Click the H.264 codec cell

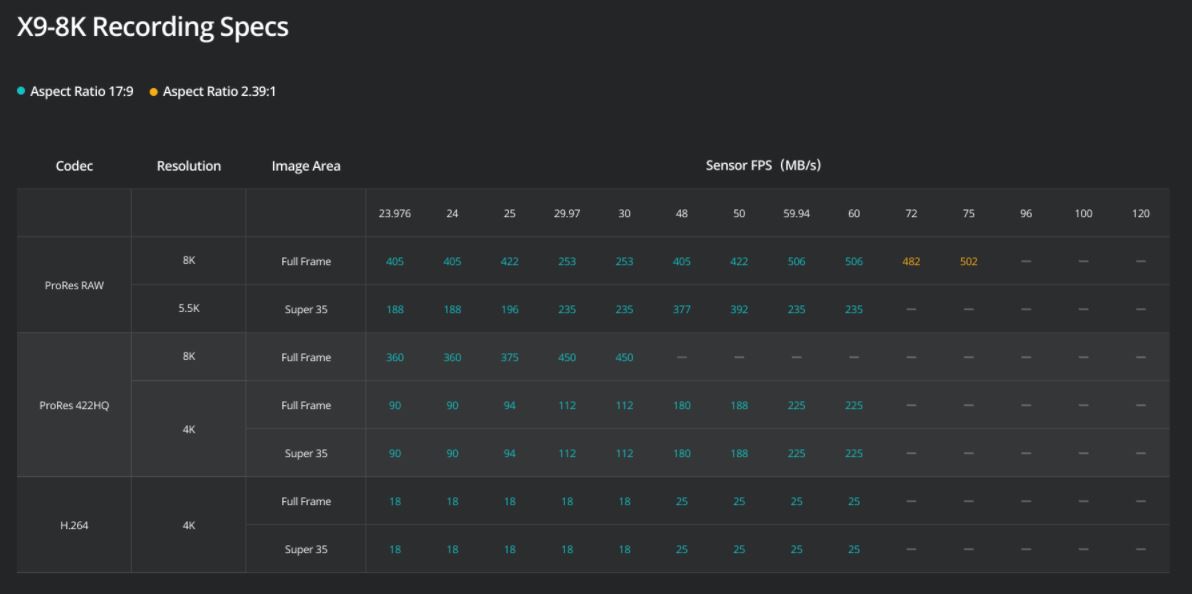tap(74, 526)
